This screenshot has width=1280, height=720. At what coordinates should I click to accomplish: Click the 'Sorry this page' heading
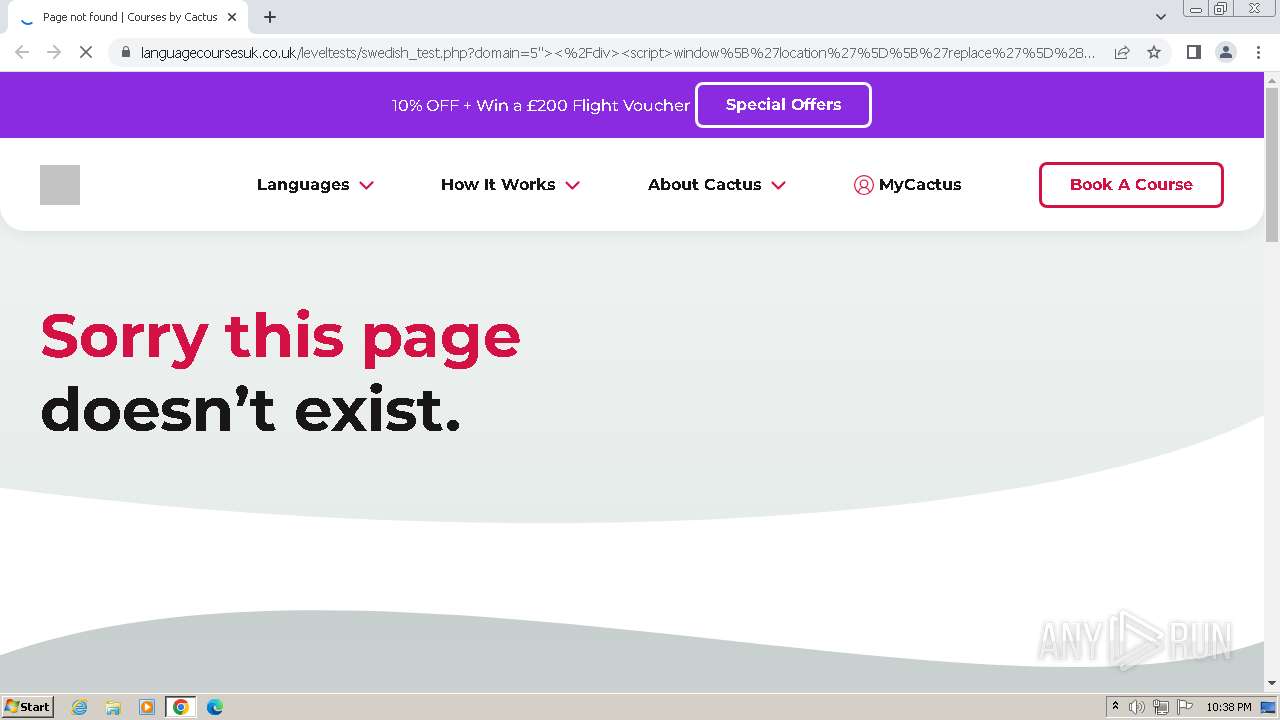281,336
